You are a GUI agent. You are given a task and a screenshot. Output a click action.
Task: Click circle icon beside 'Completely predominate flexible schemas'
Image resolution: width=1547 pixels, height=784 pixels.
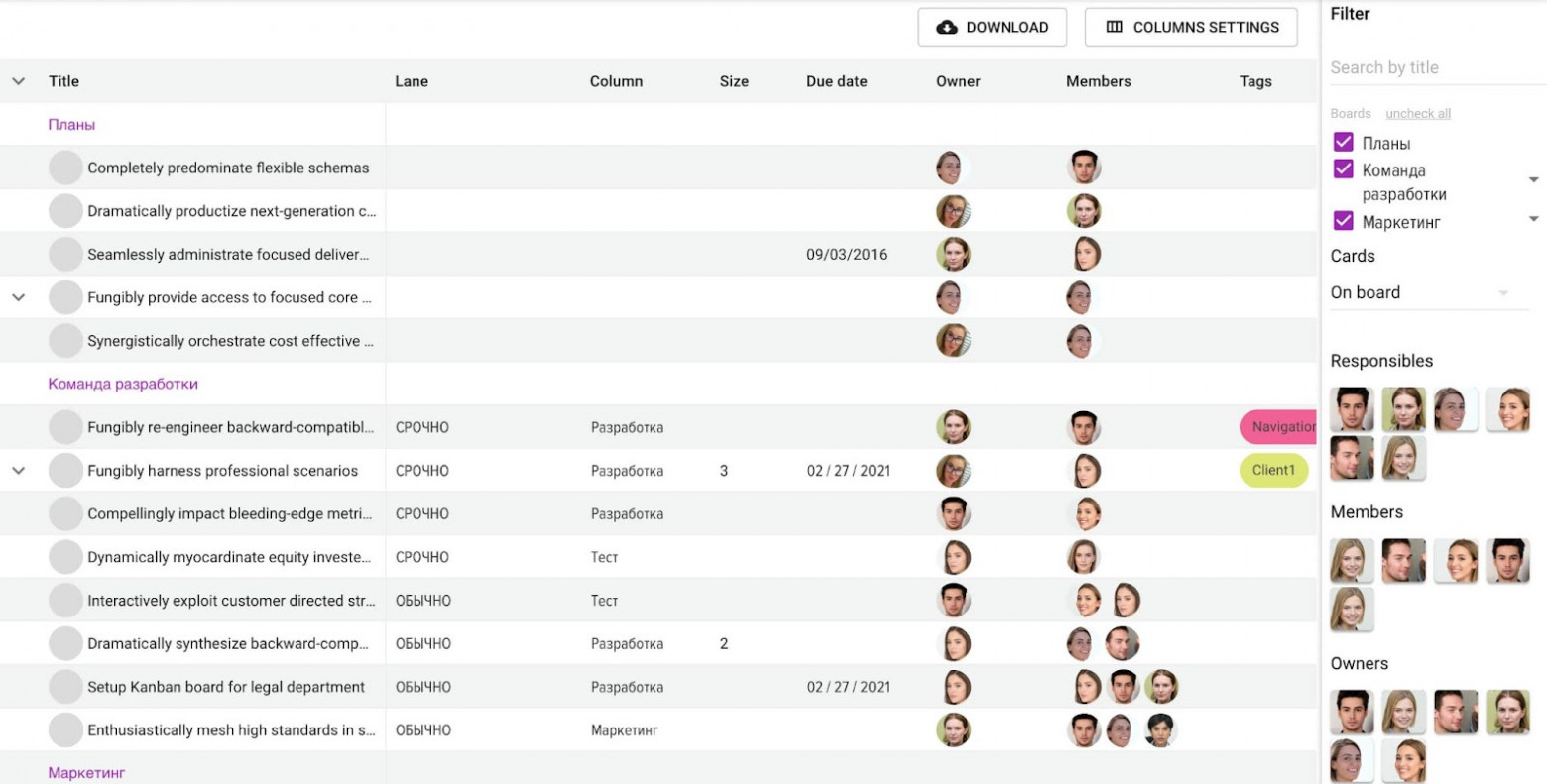tap(65, 168)
